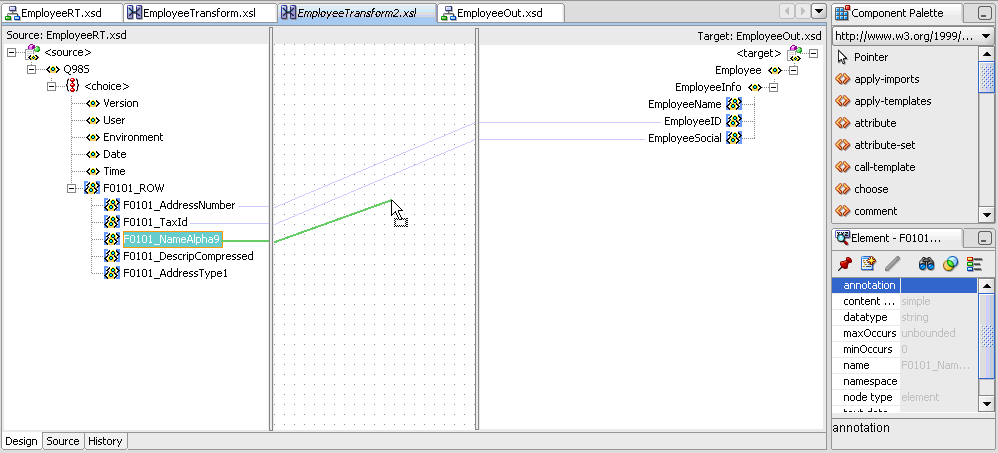Collapse the Q98S node

[32, 69]
